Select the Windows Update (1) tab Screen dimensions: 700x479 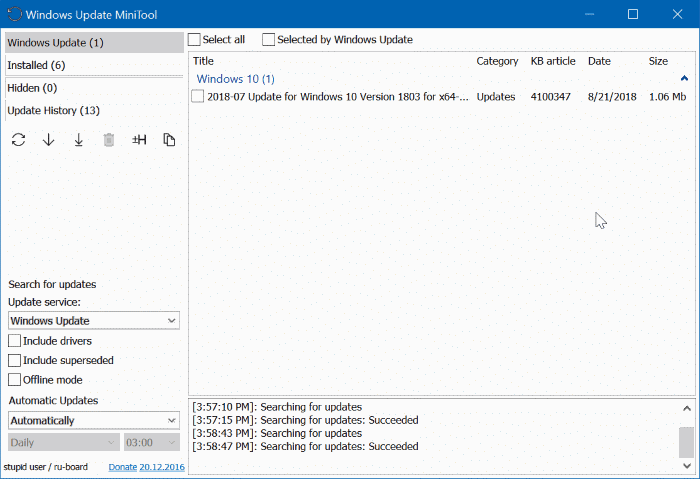point(94,42)
